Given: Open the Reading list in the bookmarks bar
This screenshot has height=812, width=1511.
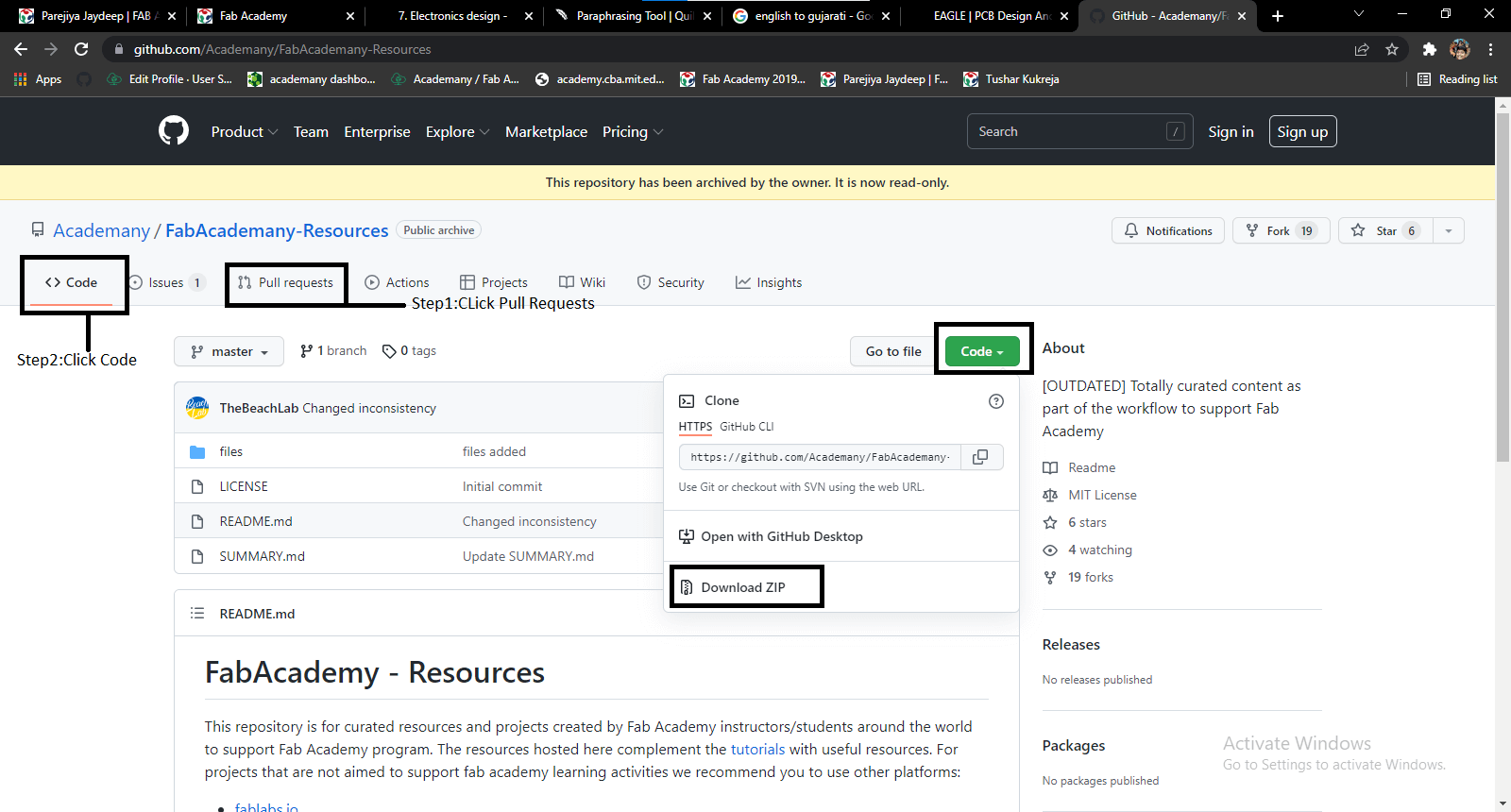Looking at the screenshot, I should pyautogui.click(x=1457, y=79).
